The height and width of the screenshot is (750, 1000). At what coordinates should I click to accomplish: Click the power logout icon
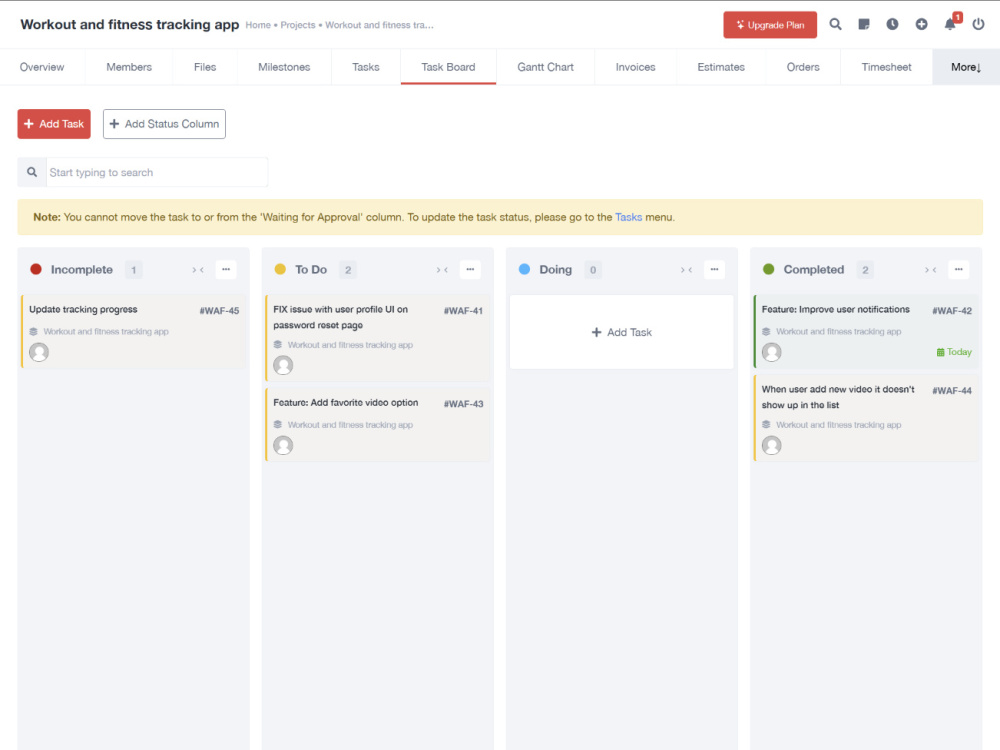[x=978, y=24]
